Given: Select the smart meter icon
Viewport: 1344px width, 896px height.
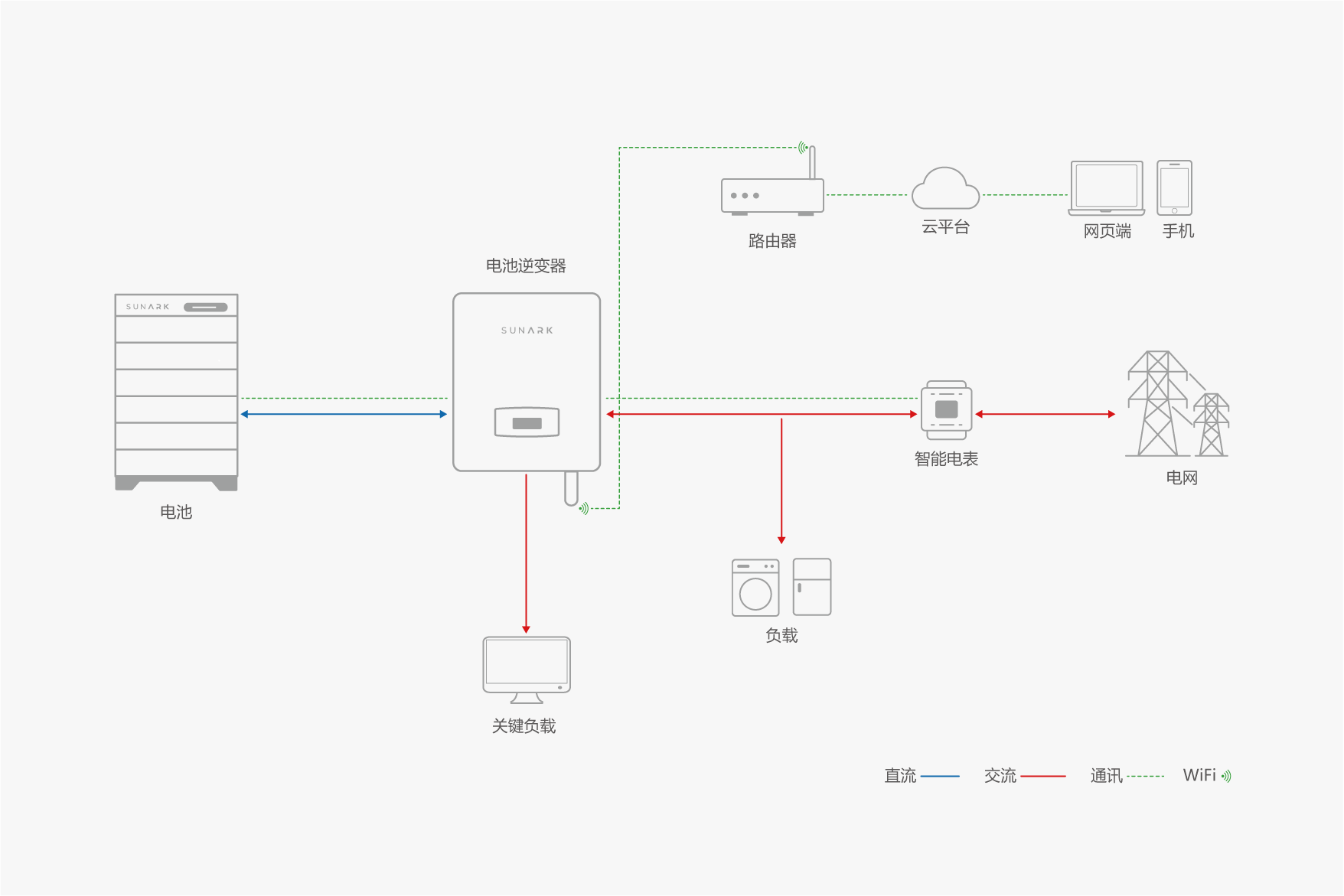Looking at the screenshot, I should 947,410.
